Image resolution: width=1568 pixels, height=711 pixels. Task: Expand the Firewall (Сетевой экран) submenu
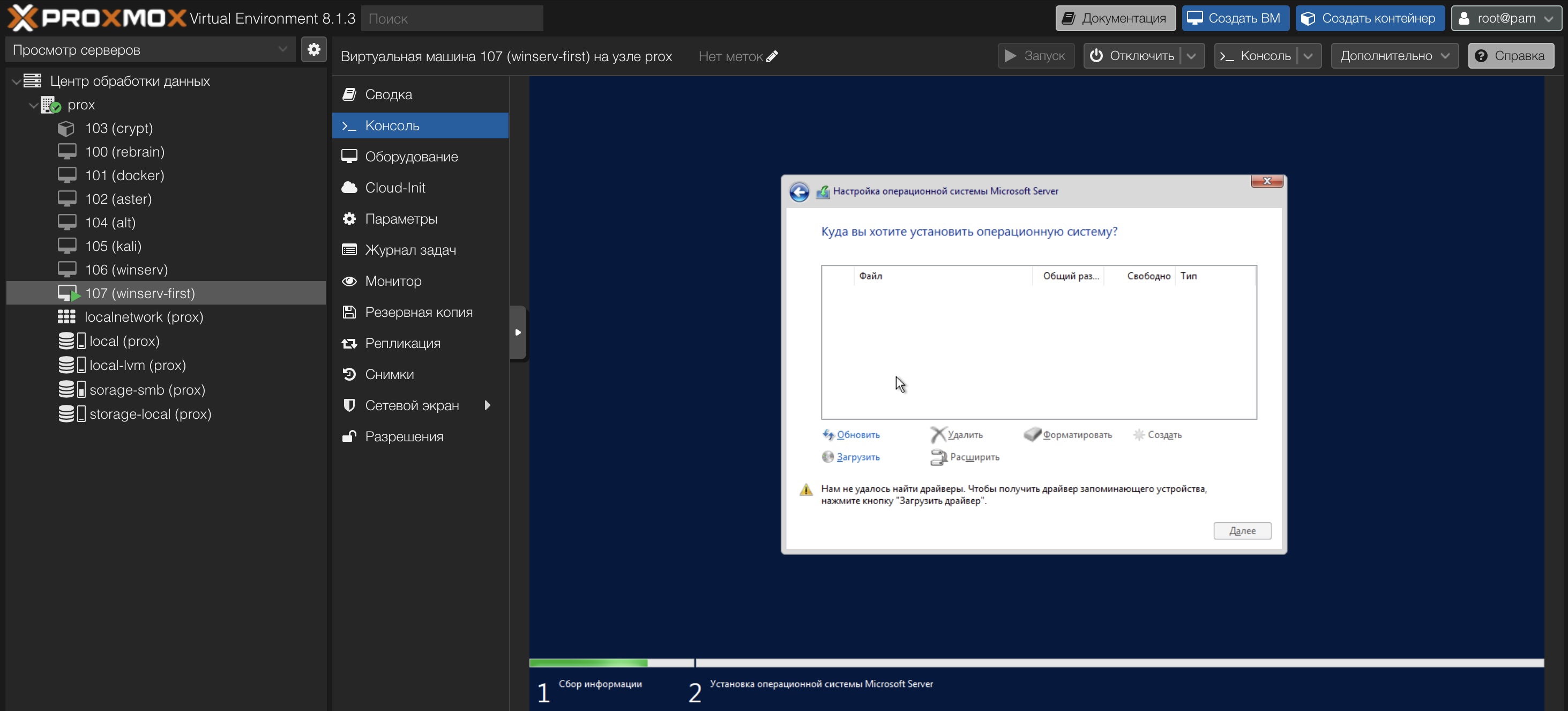(487, 406)
